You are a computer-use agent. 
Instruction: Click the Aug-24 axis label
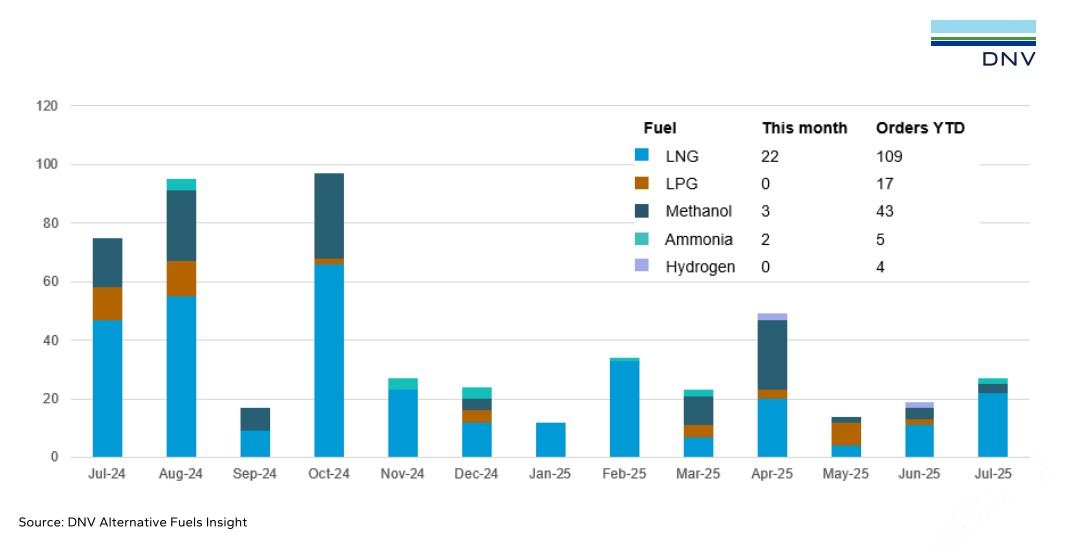tap(181, 474)
